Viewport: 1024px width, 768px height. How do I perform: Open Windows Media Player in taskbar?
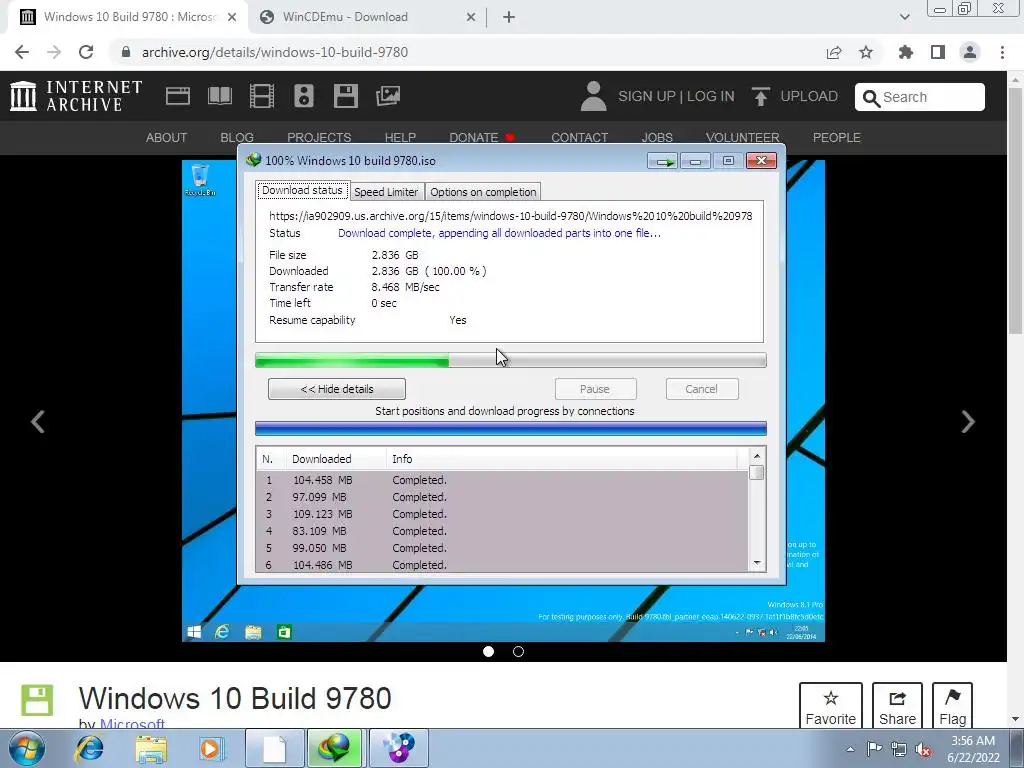[x=211, y=748]
